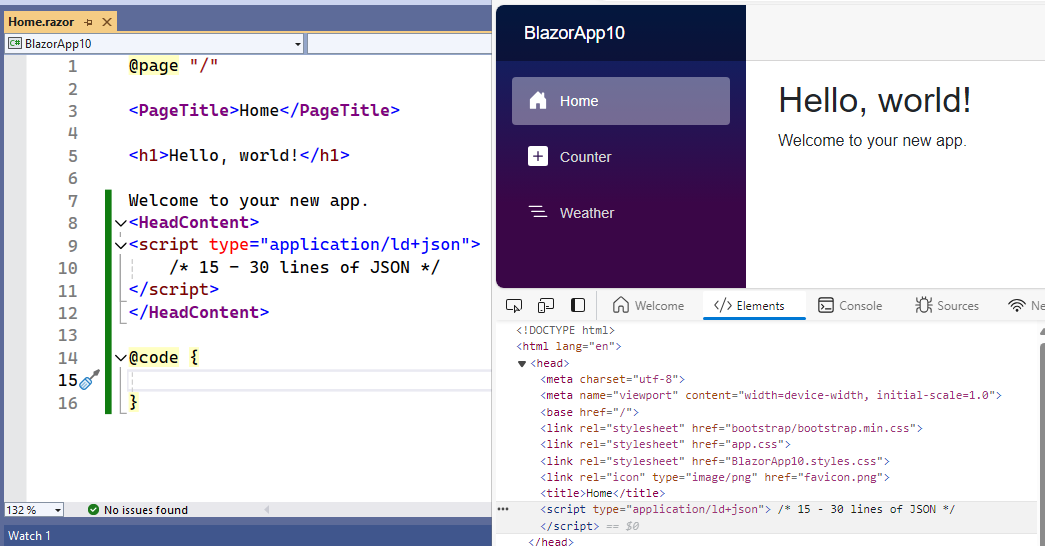Switch to the DevTools Console tab

pos(850,306)
